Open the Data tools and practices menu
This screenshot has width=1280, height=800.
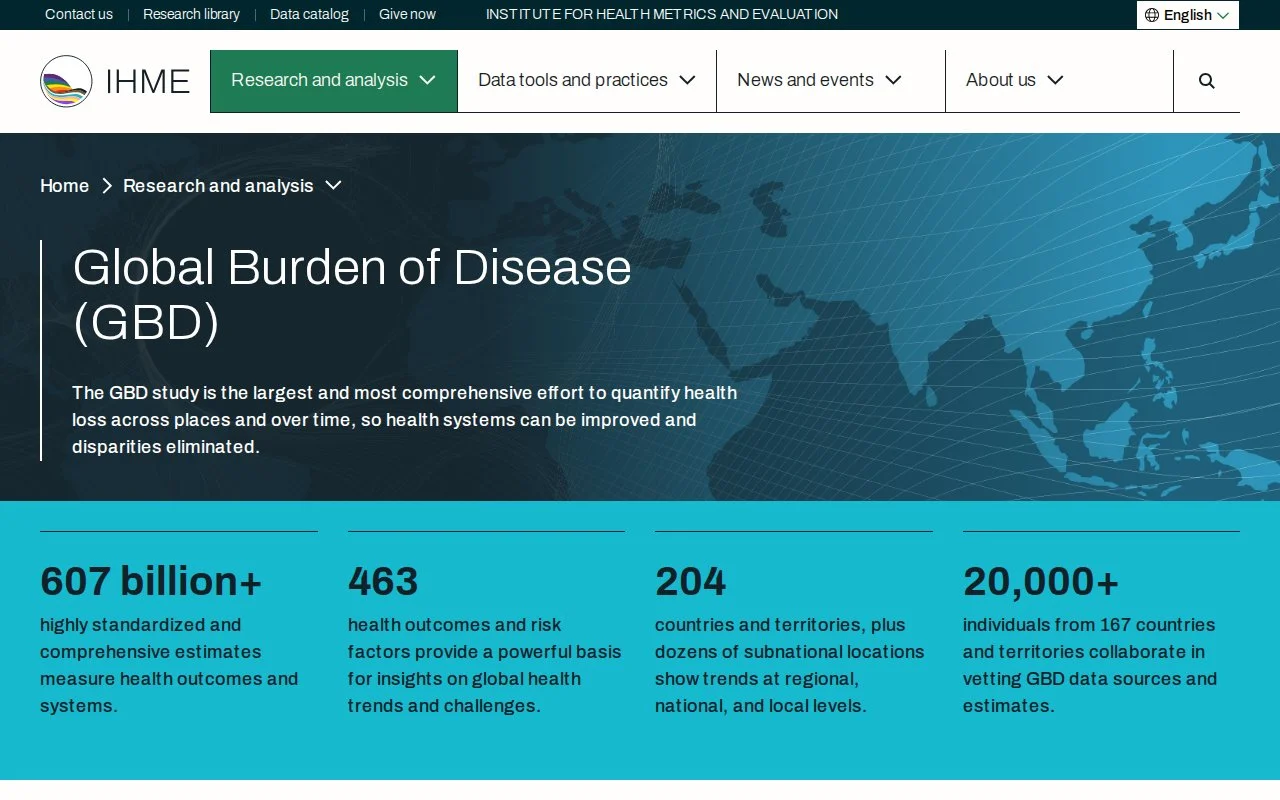point(587,81)
